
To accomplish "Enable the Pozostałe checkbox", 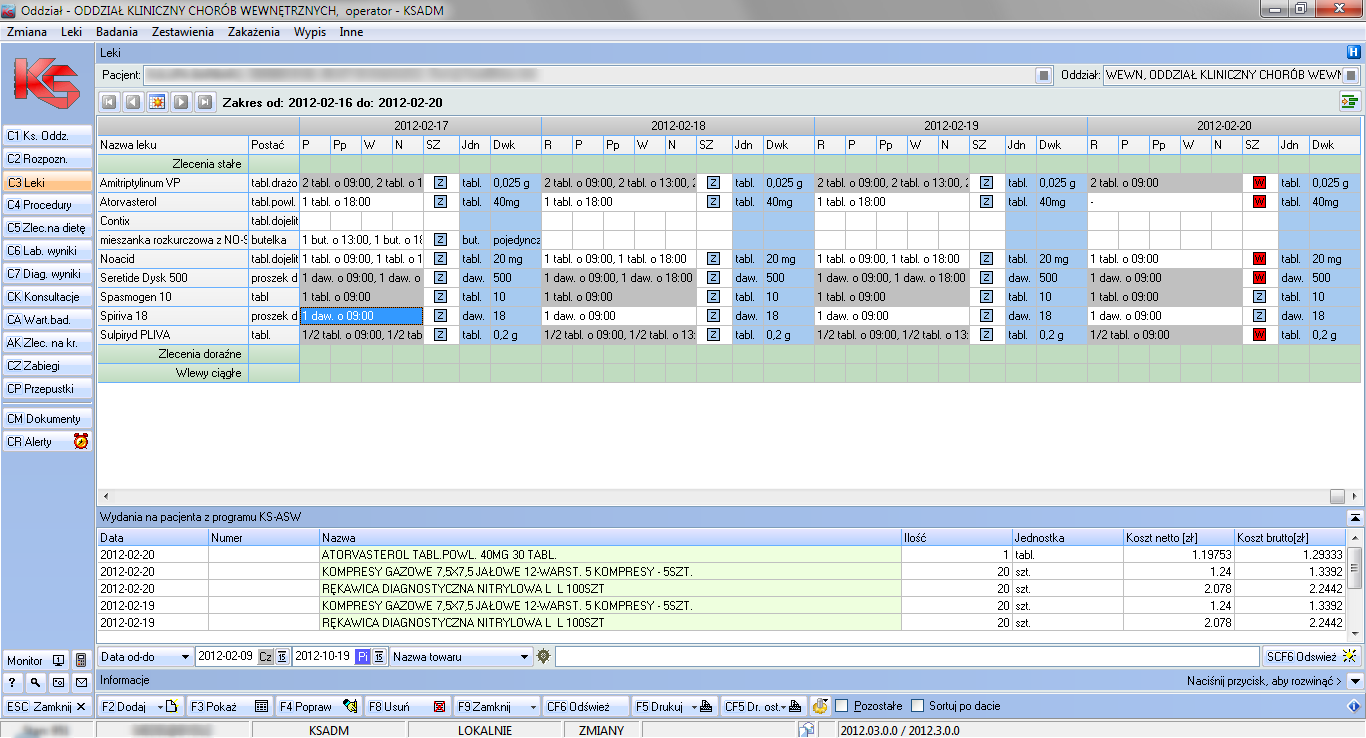I will [x=841, y=706].
